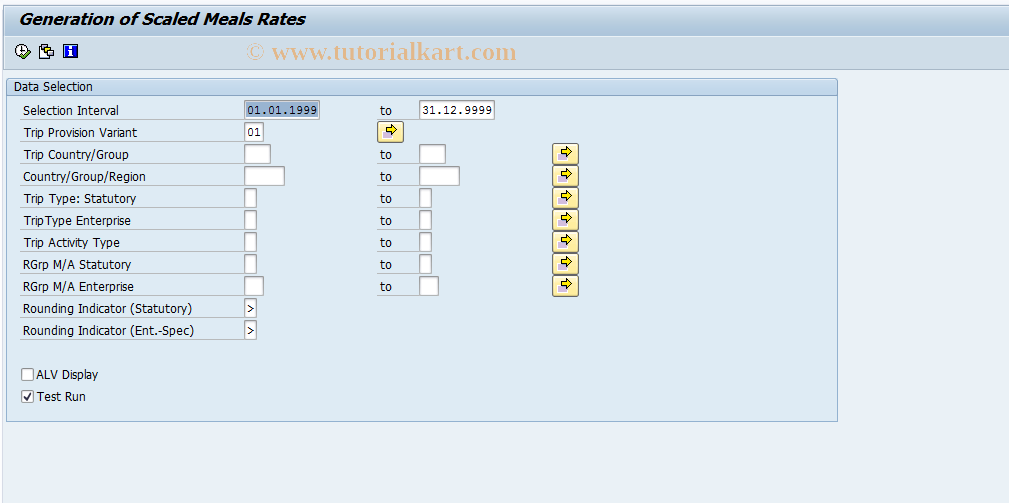Viewport: 1009px width, 503px height.
Task: Click the Generation of Scaled Meals Rates title
Action: 162,19
